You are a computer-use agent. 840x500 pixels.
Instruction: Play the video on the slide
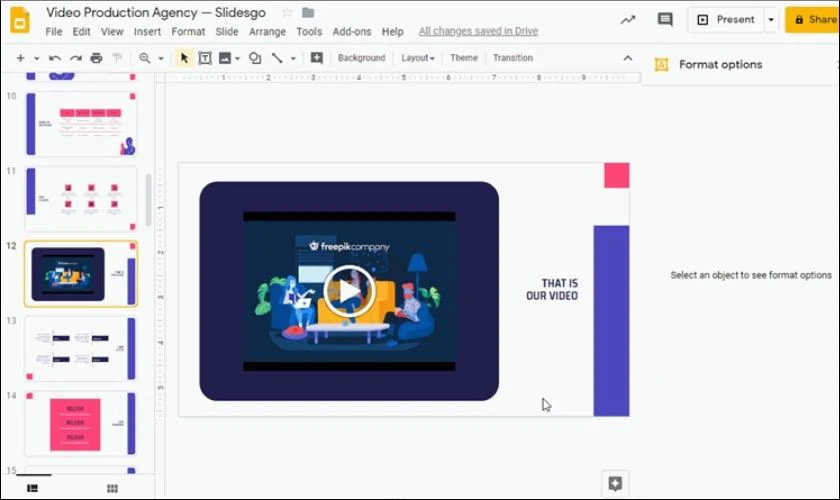(x=349, y=292)
